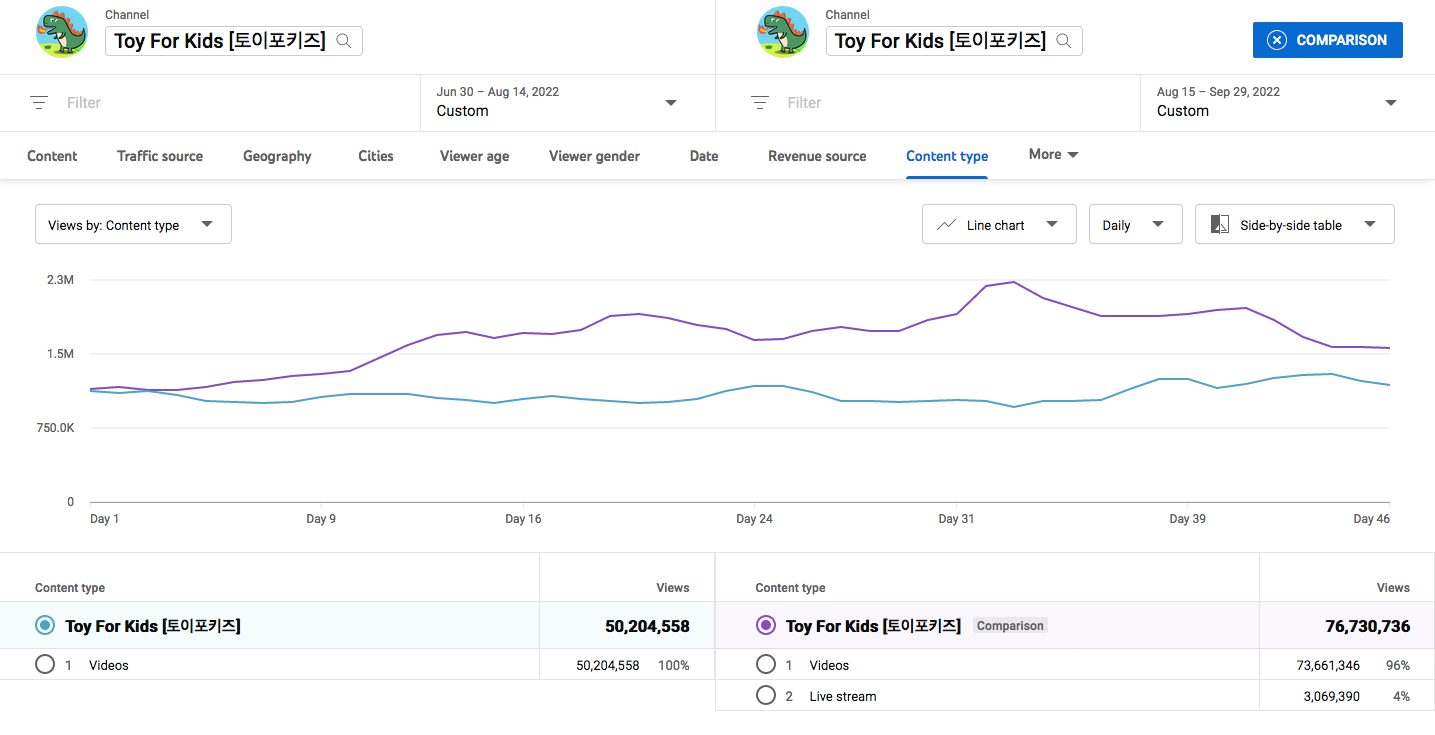1435x735 pixels.
Task: Select the blue Toy For Kids radio button
Action: [45, 626]
